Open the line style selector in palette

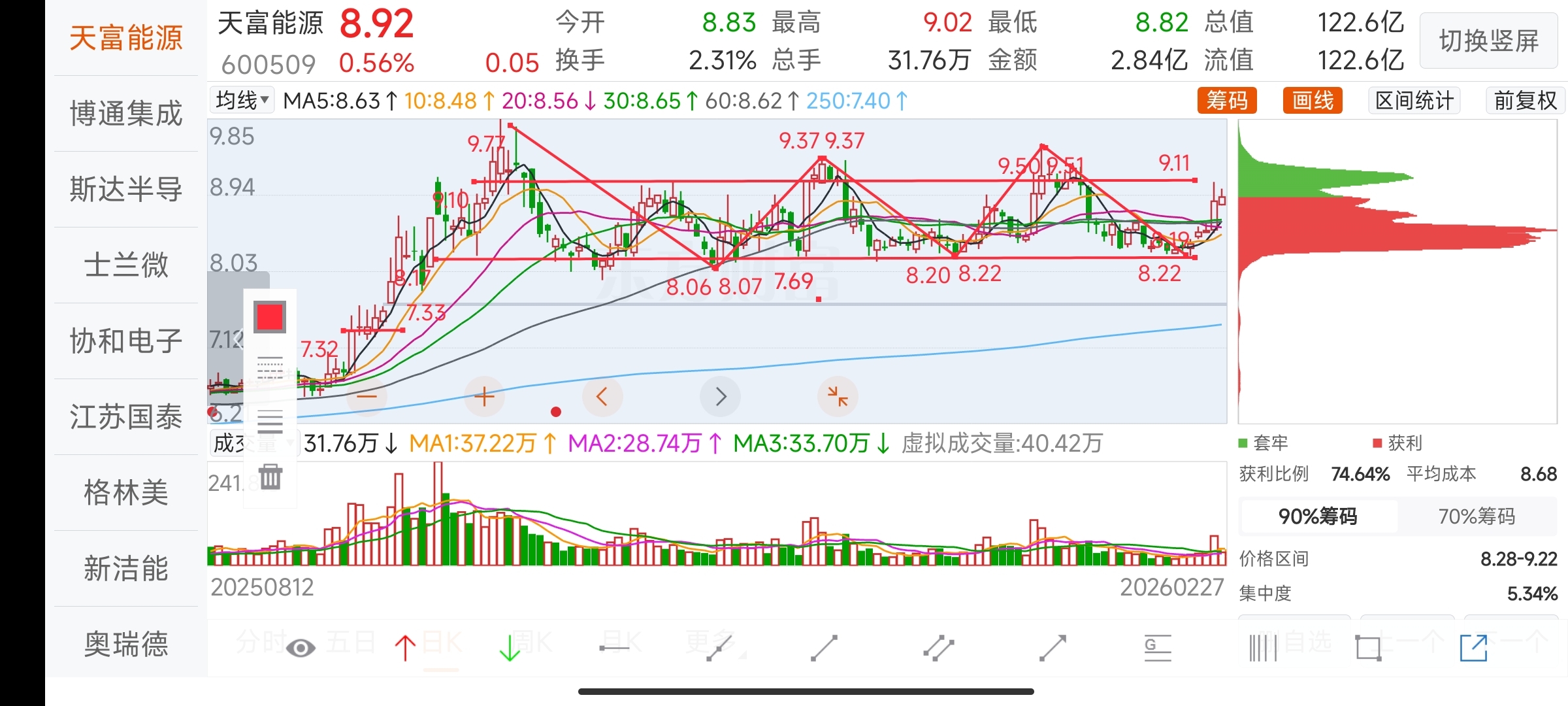(270, 368)
